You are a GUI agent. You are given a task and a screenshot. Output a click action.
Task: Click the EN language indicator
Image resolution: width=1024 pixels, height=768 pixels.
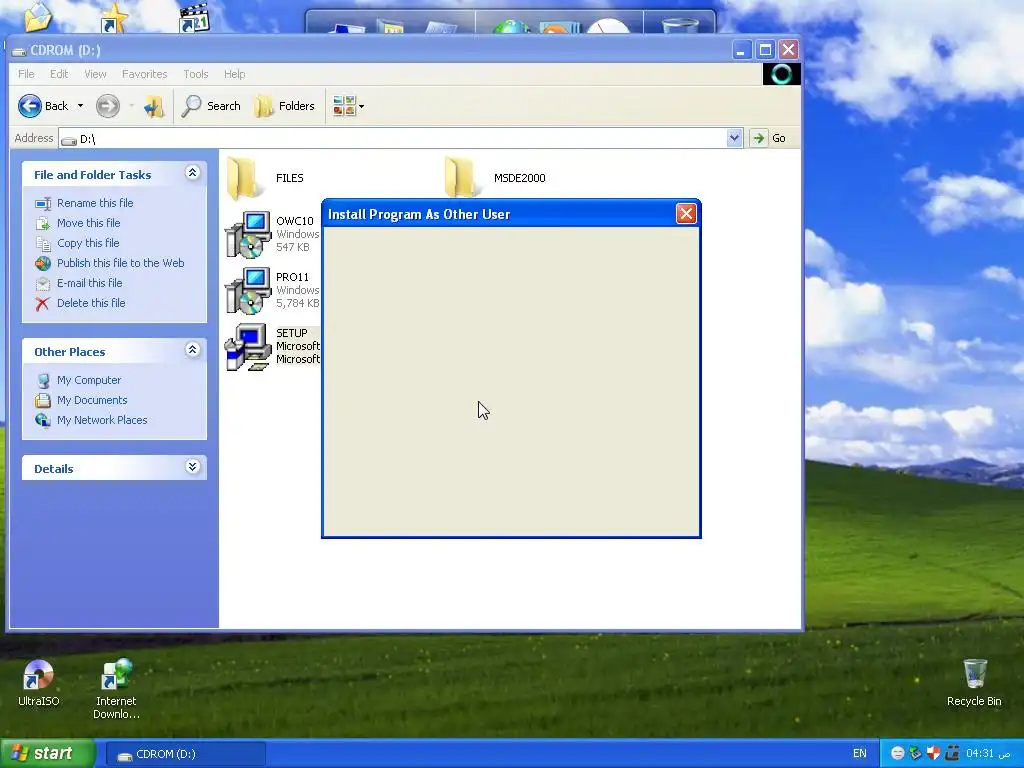859,754
